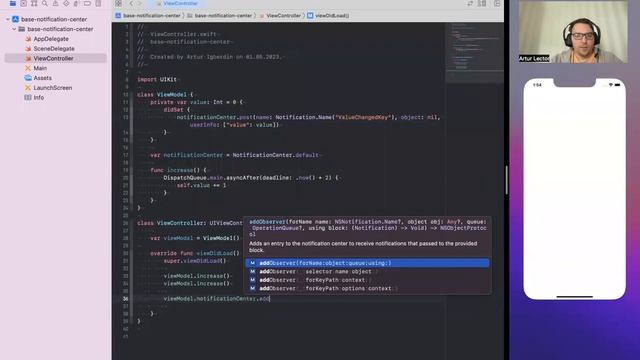Screen dimensions: 640x360
Task: Click the 'self.value += 1' line
Action: 201,185
